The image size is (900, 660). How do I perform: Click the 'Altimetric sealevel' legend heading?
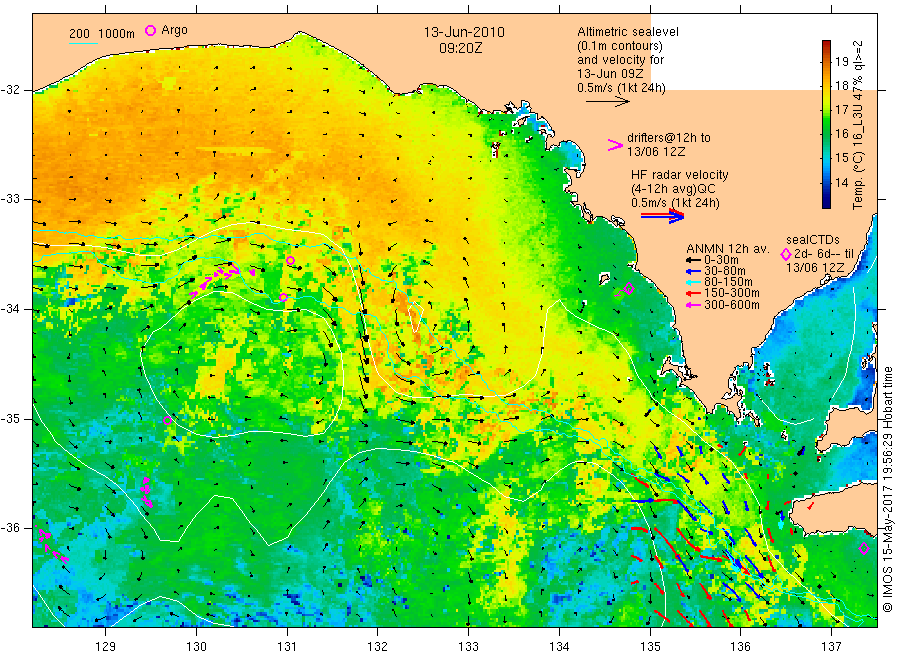pos(628,32)
